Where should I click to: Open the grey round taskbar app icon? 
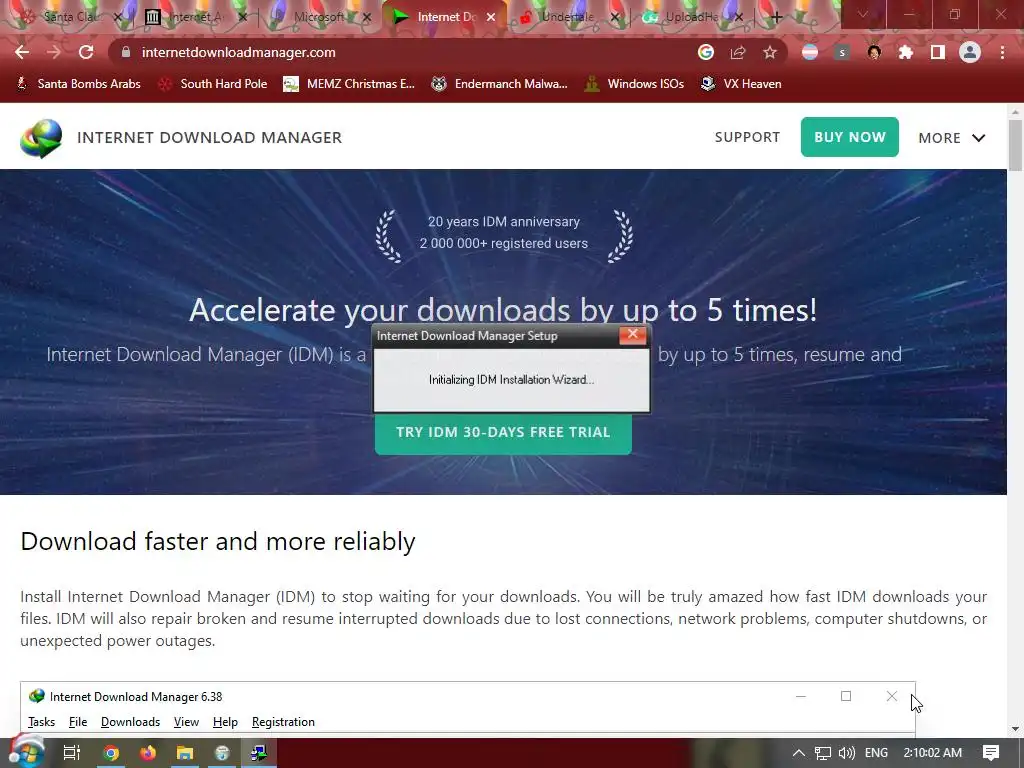click(x=222, y=753)
